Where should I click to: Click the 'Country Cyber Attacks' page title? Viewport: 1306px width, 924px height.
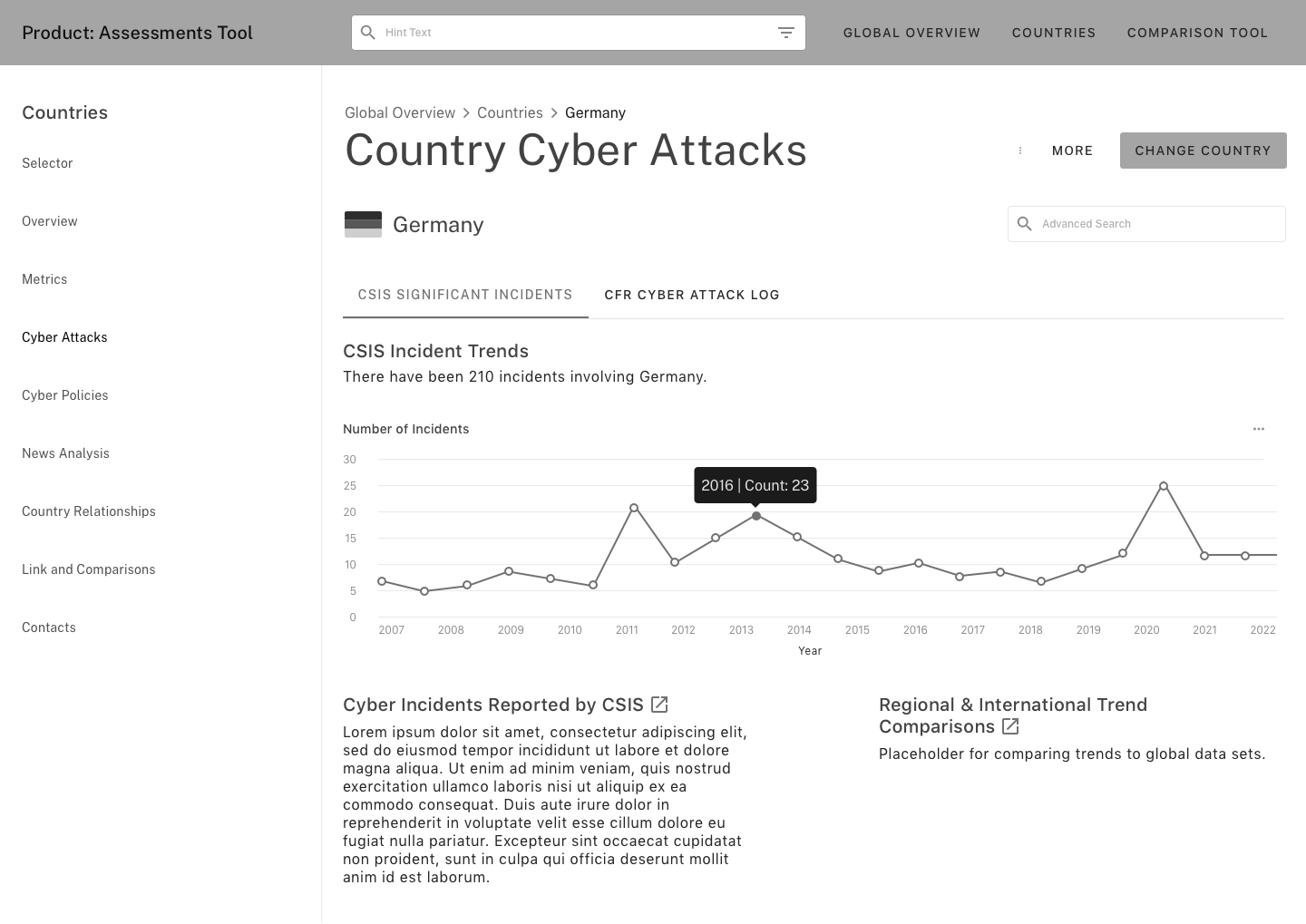point(576,151)
